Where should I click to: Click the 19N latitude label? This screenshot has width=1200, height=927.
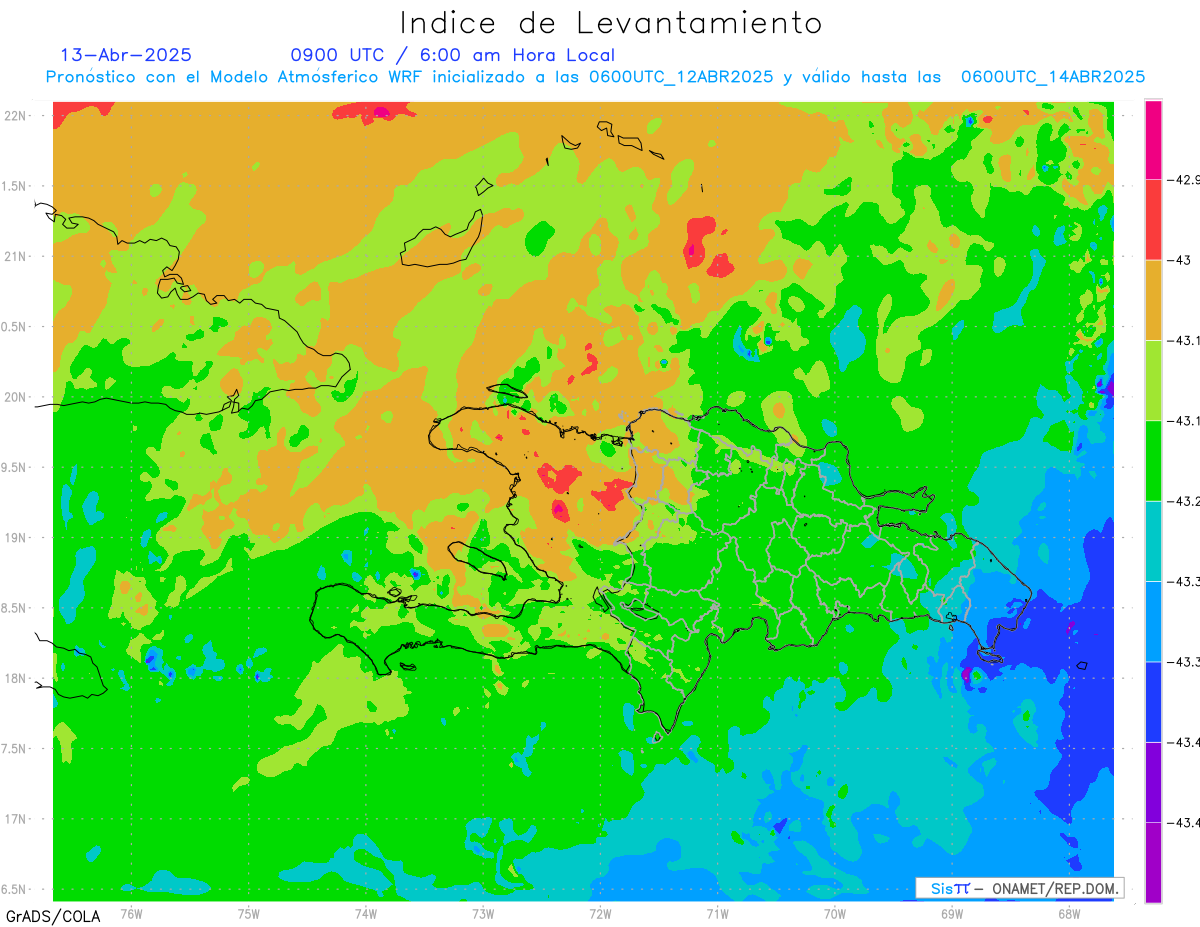(x=15, y=537)
